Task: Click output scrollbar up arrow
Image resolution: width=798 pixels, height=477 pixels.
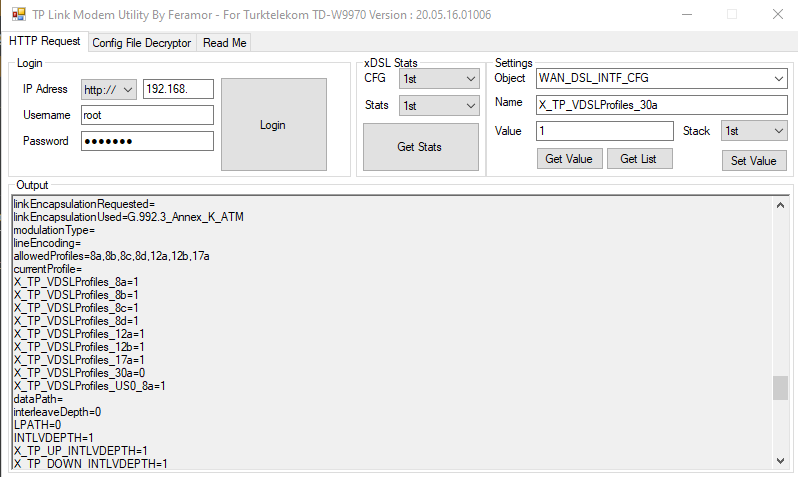Action: [x=780, y=205]
